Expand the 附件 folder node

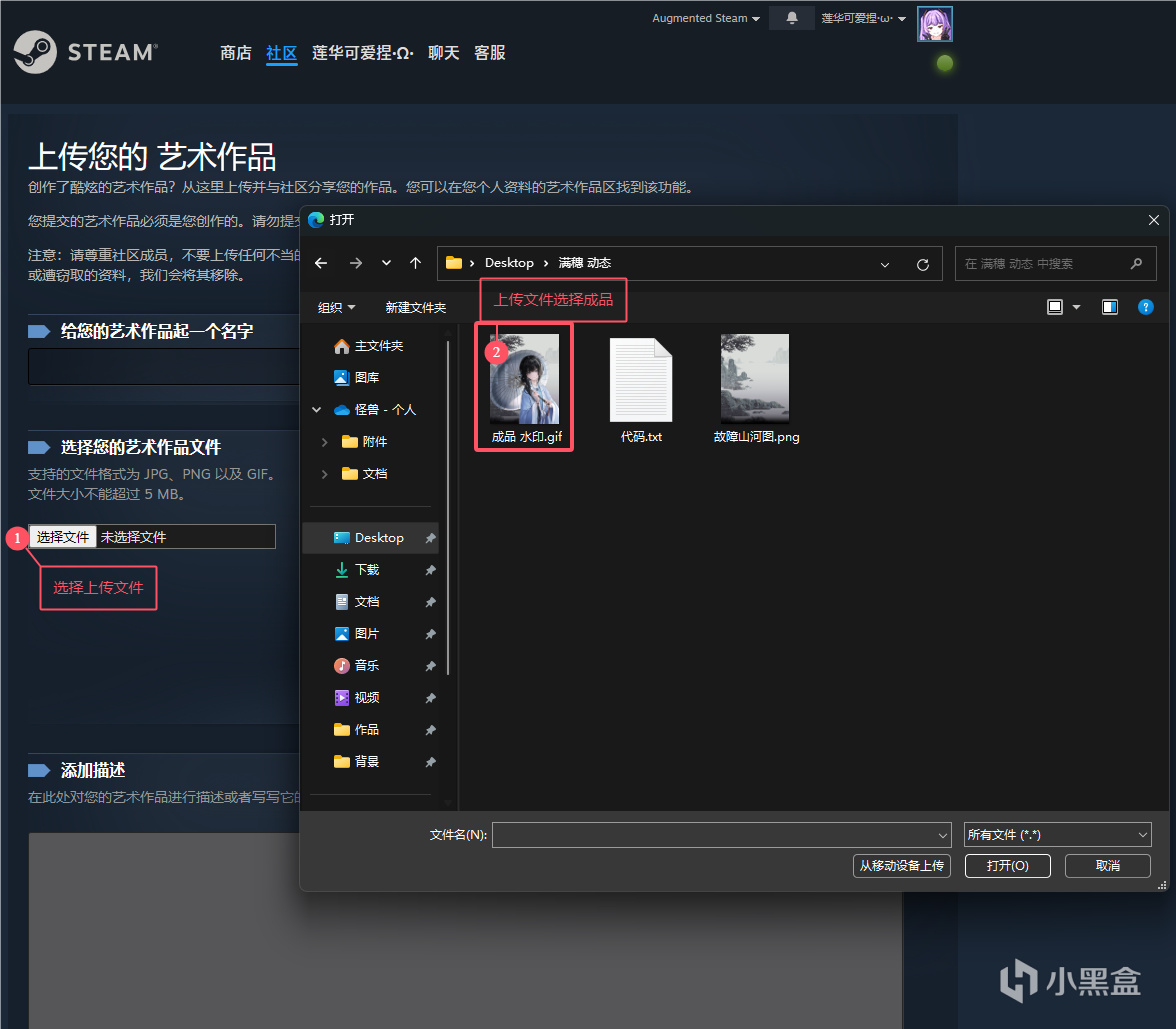pos(324,442)
